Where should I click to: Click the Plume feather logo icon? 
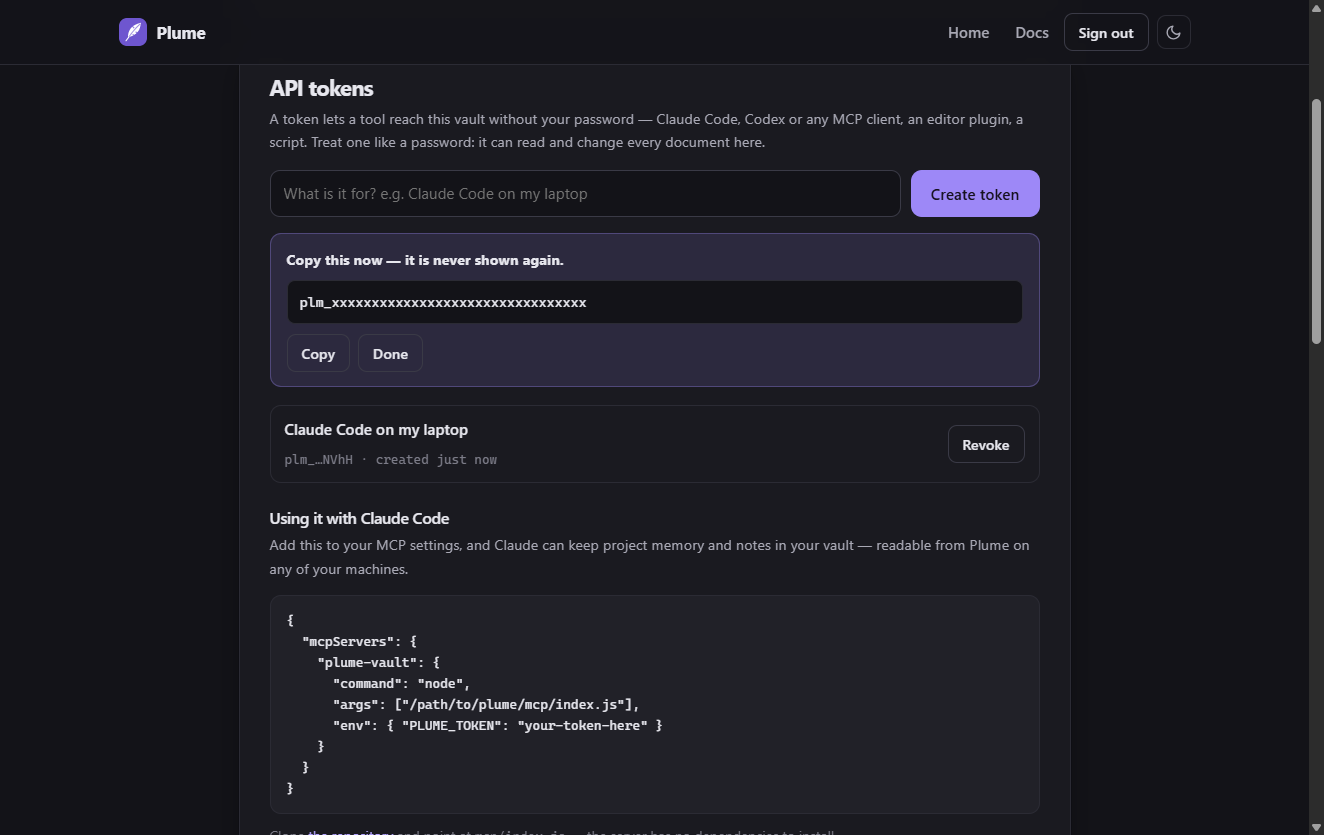[x=133, y=32]
